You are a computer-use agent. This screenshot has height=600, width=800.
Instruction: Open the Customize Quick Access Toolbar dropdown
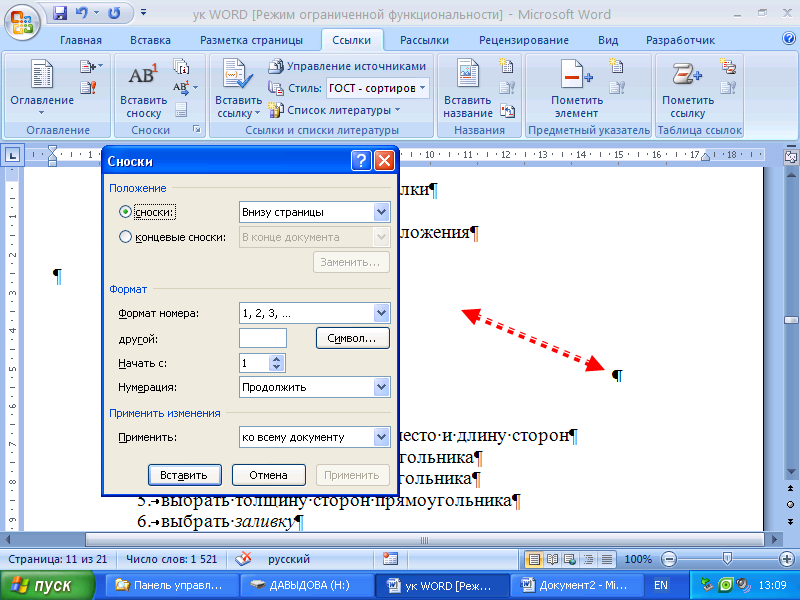coord(143,12)
